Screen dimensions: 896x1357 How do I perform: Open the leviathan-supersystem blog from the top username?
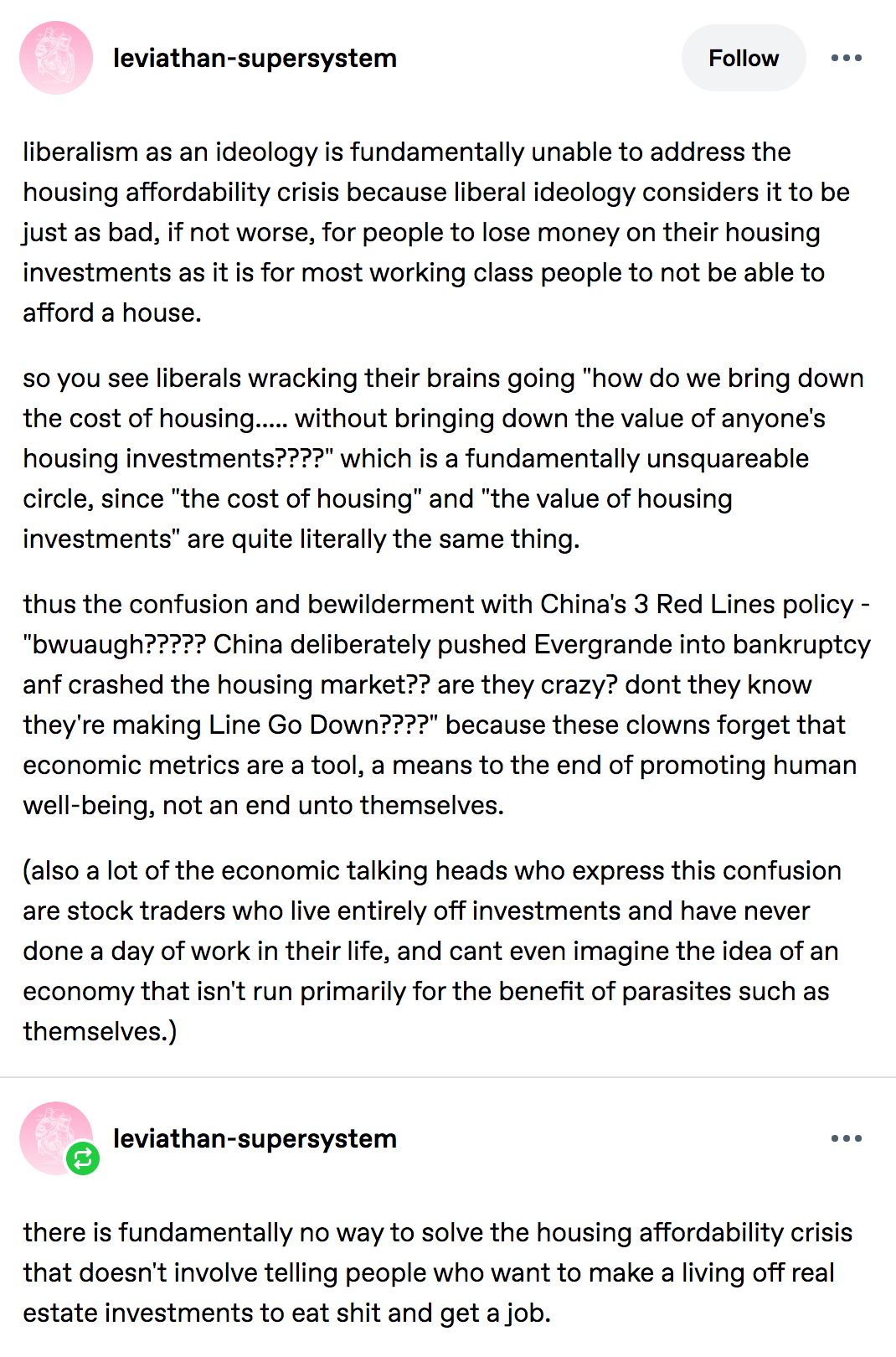coord(255,58)
